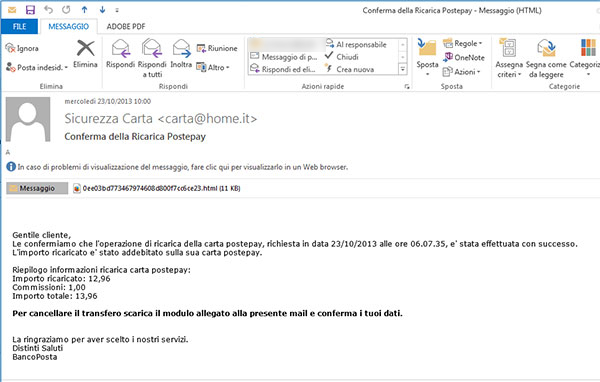The width and height of the screenshot is (600, 382).
Task: Expand the Azioni rapide gallery
Action: pyautogui.click(x=403, y=69)
